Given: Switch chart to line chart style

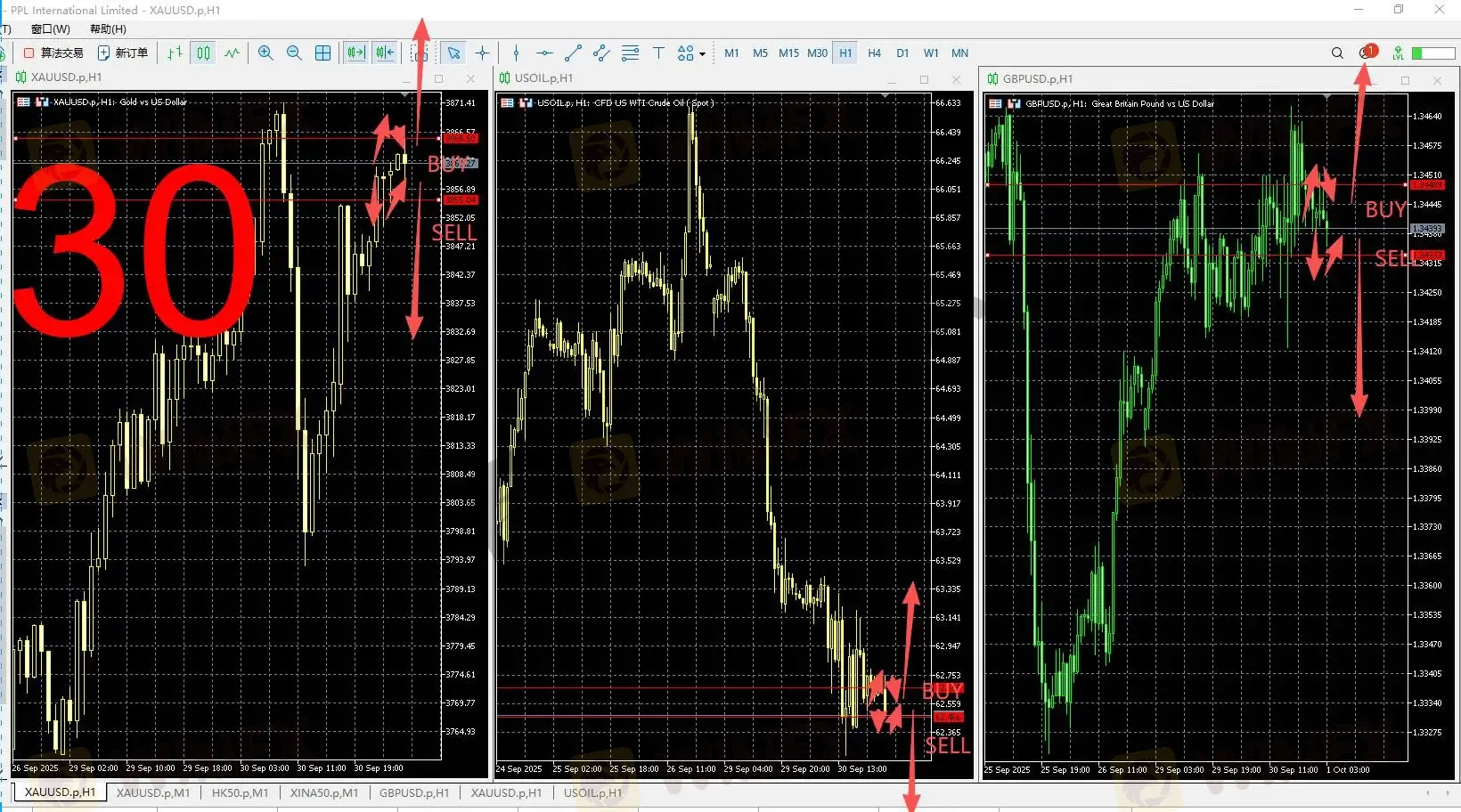Looking at the screenshot, I should (x=233, y=53).
